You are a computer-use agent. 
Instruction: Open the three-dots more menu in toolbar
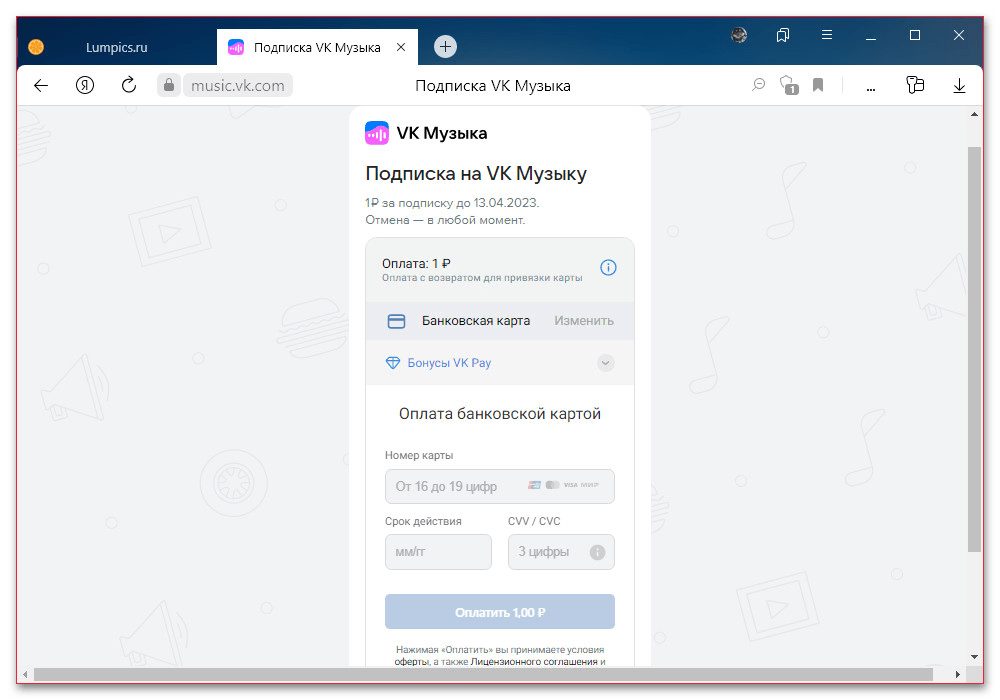pos(871,88)
